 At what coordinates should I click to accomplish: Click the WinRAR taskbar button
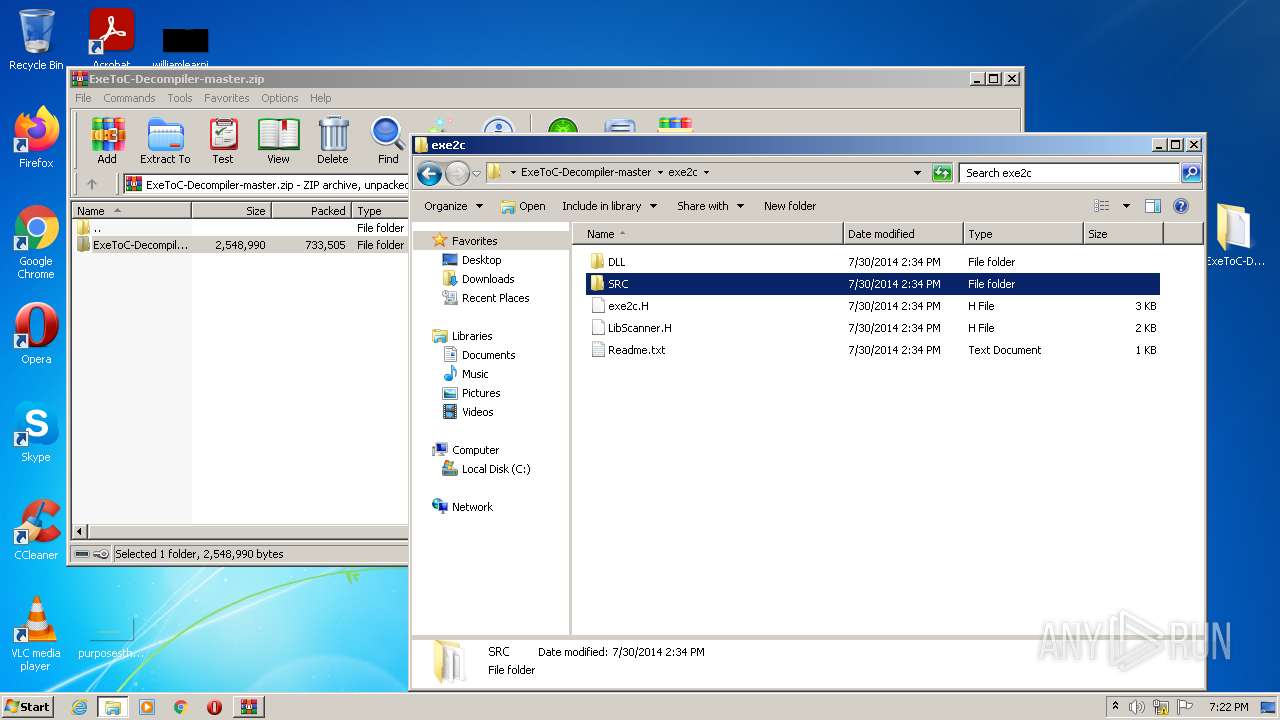tap(248, 707)
